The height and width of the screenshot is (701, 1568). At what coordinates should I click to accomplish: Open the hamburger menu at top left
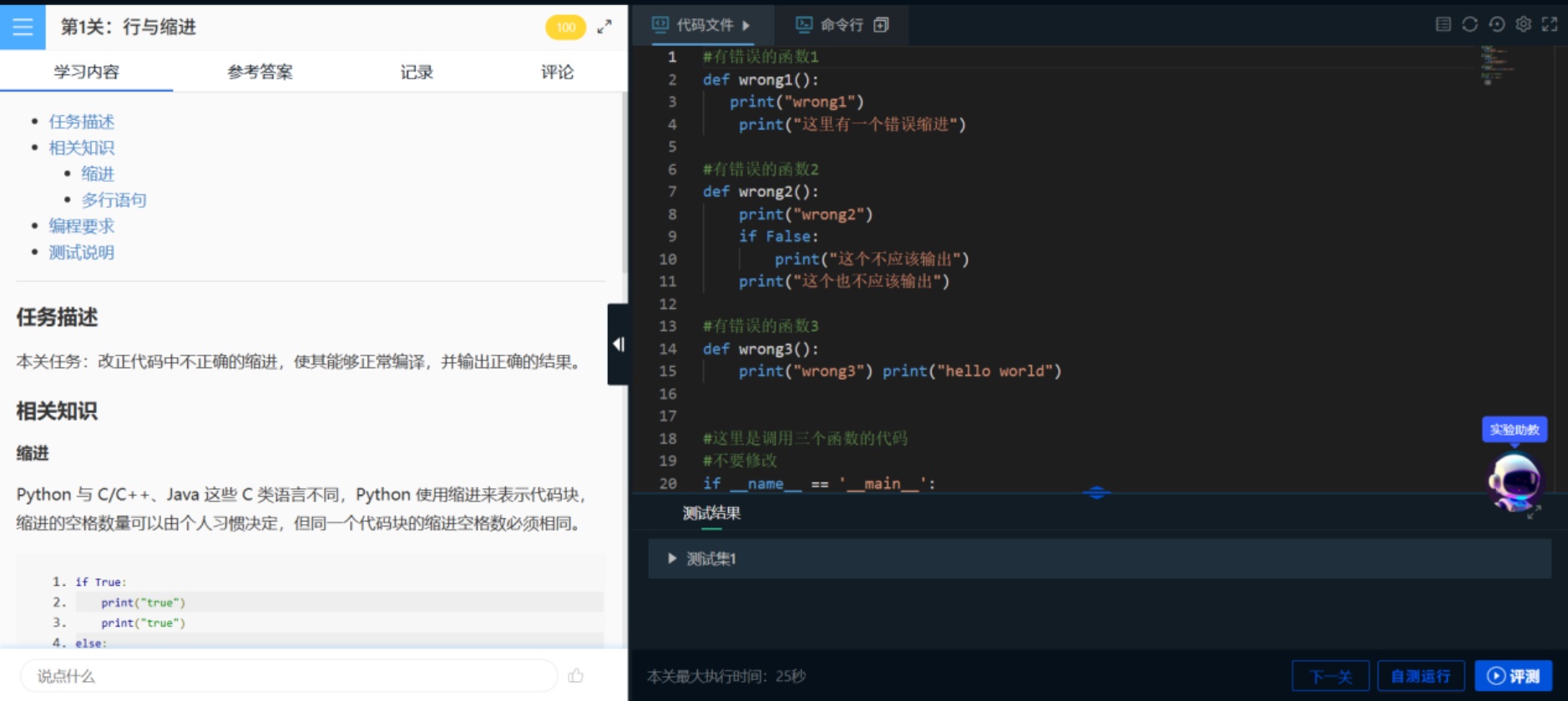23,28
